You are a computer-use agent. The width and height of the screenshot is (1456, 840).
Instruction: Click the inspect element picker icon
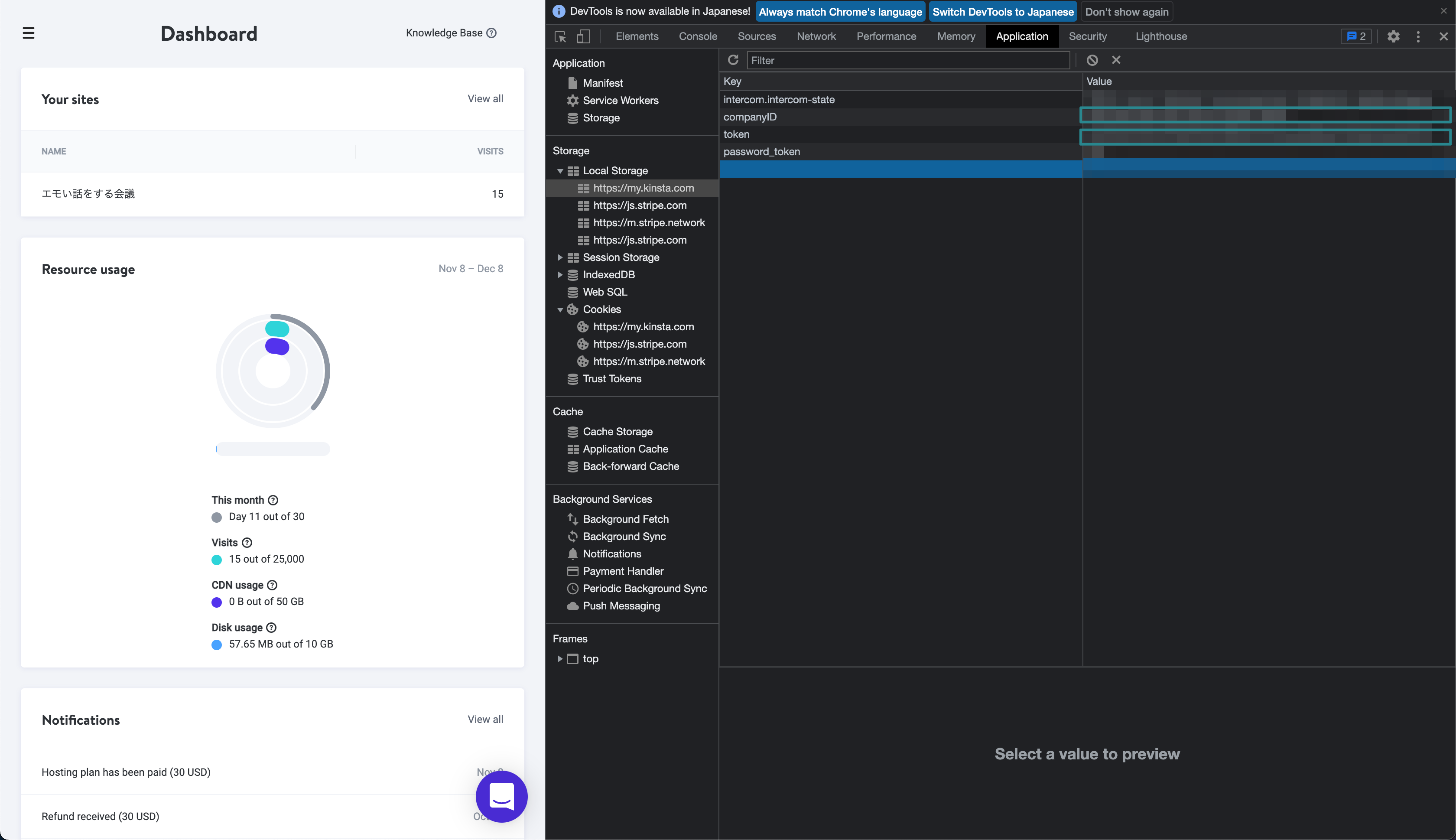click(560, 36)
